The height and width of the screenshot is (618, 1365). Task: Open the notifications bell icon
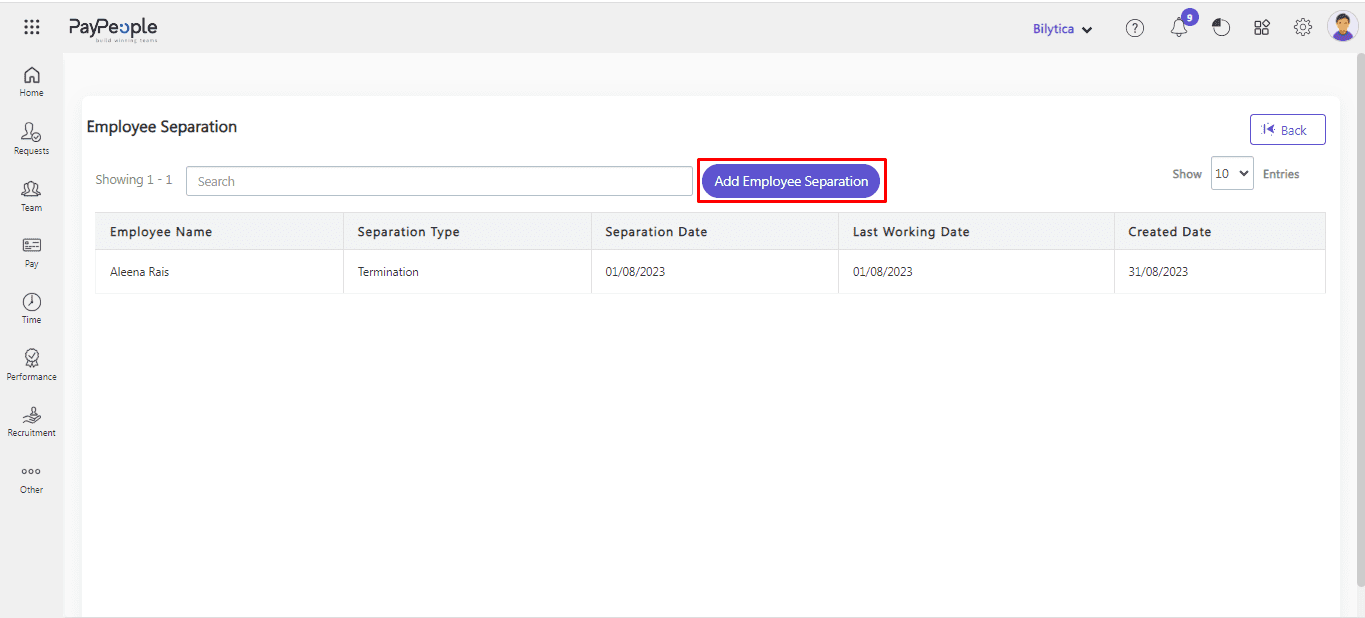pyautogui.click(x=1179, y=28)
